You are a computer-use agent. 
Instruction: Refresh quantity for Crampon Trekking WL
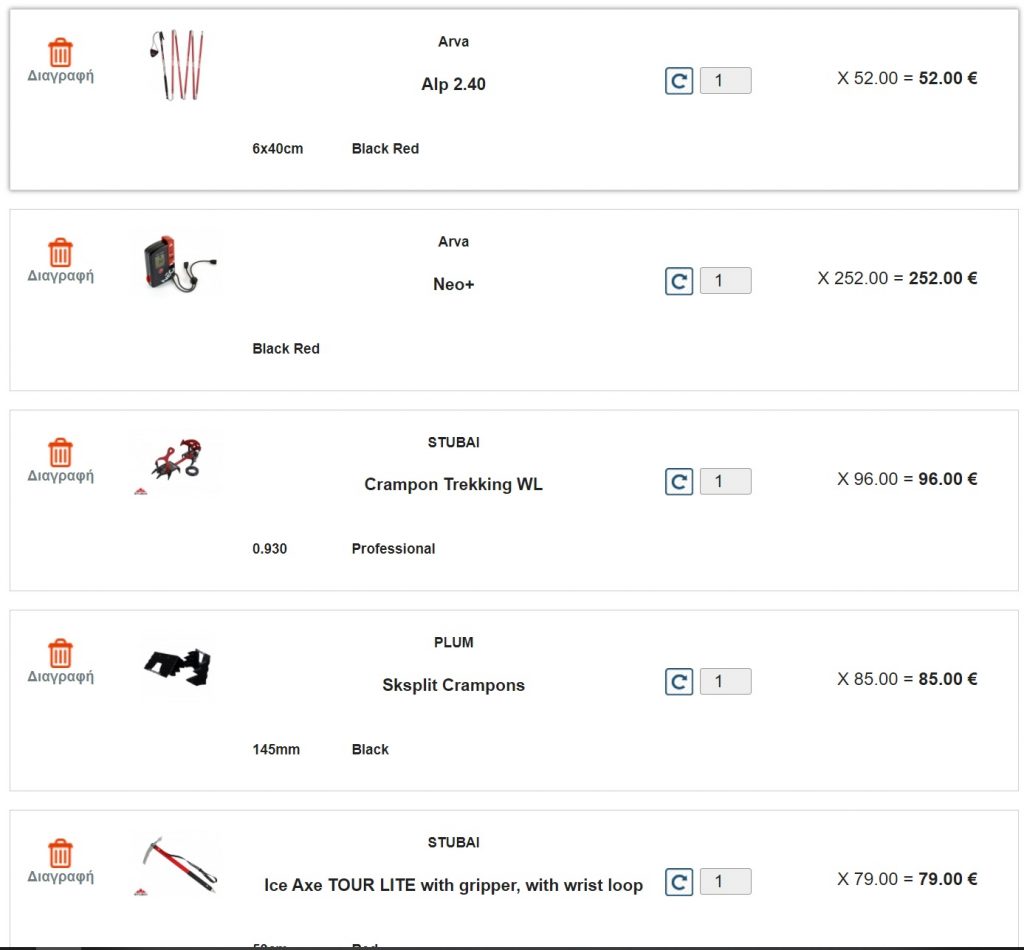pos(679,482)
